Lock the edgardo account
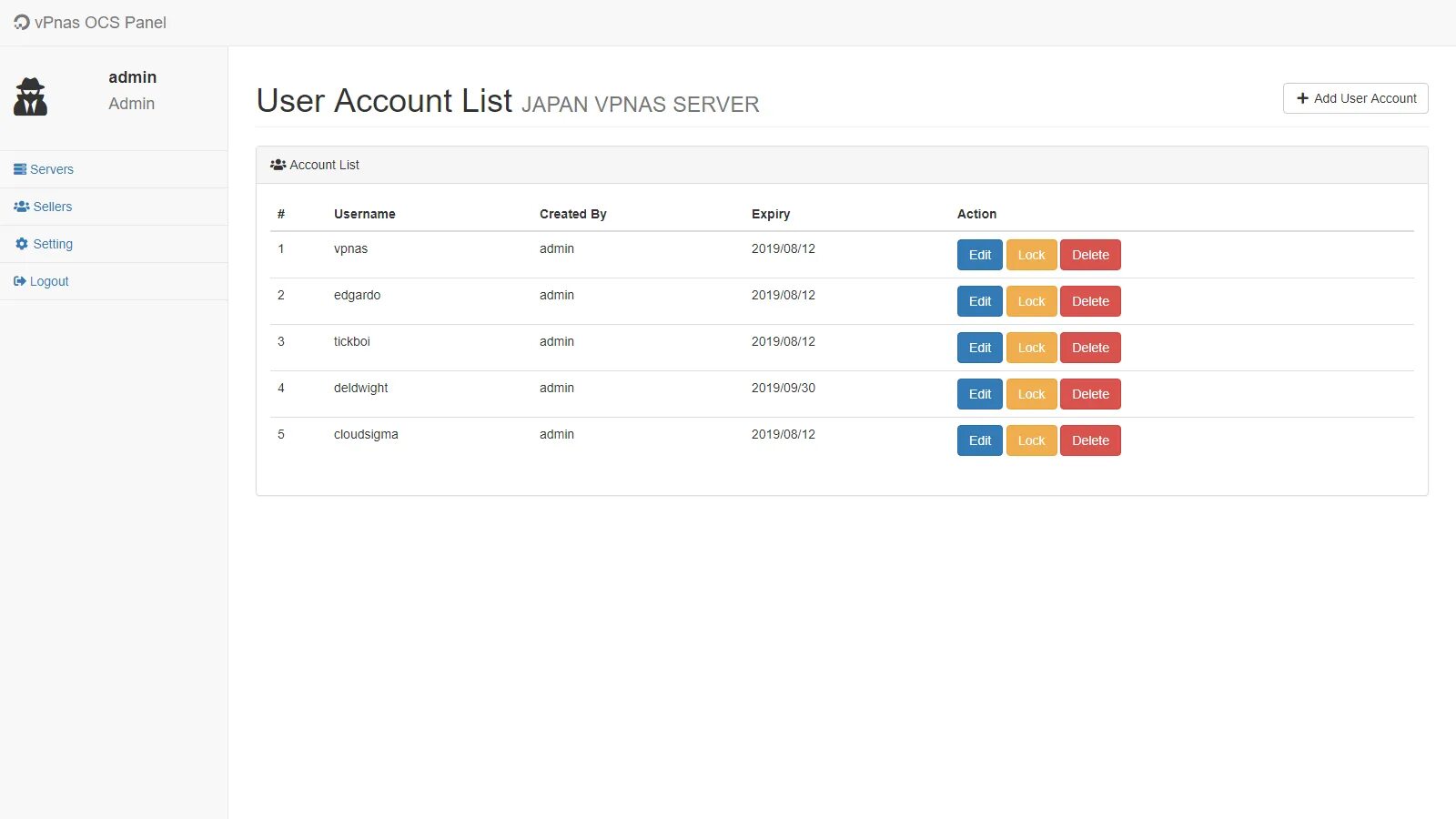This screenshot has width=1456, height=819. [1031, 301]
